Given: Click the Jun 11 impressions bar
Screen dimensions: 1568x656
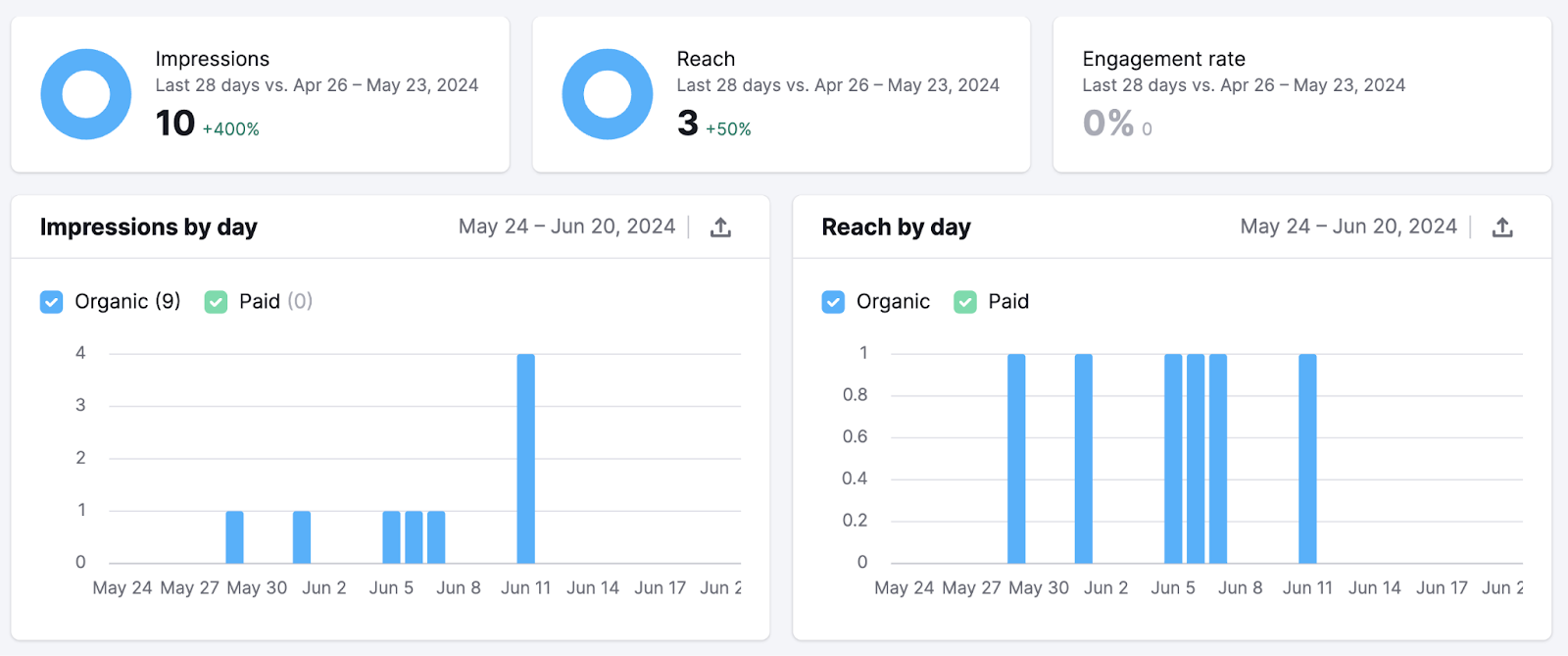Looking at the screenshot, I should click(525, 459).
